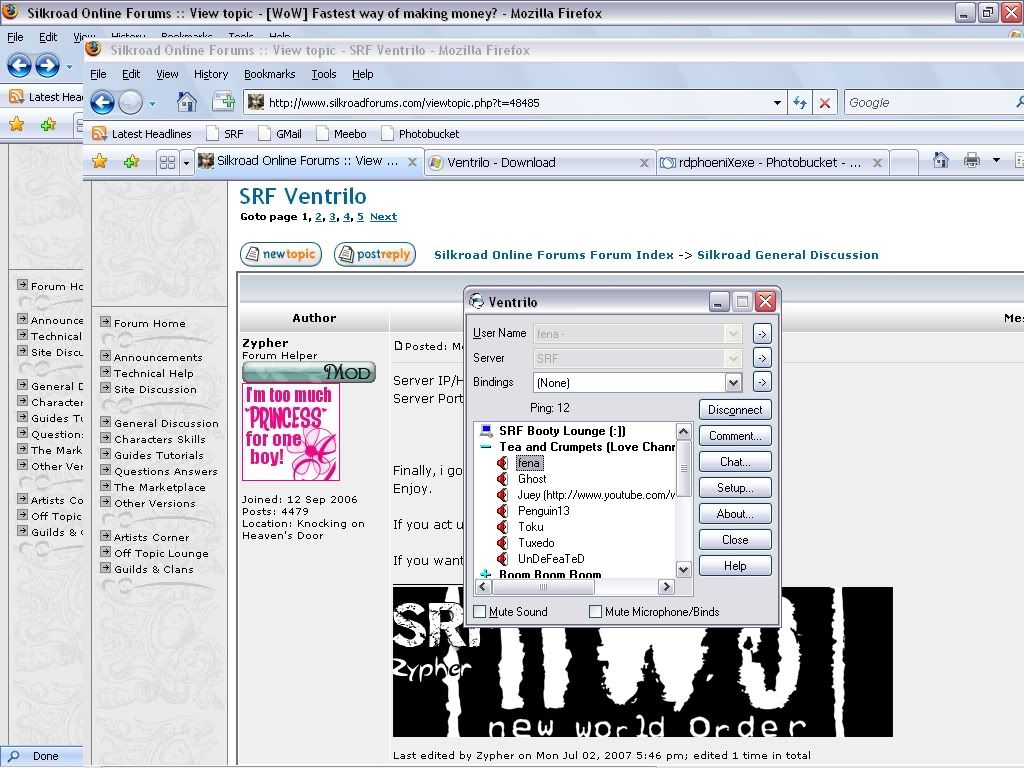
Task: Click the Server arrow button in Ventrilo
Action: coord(762,358)
